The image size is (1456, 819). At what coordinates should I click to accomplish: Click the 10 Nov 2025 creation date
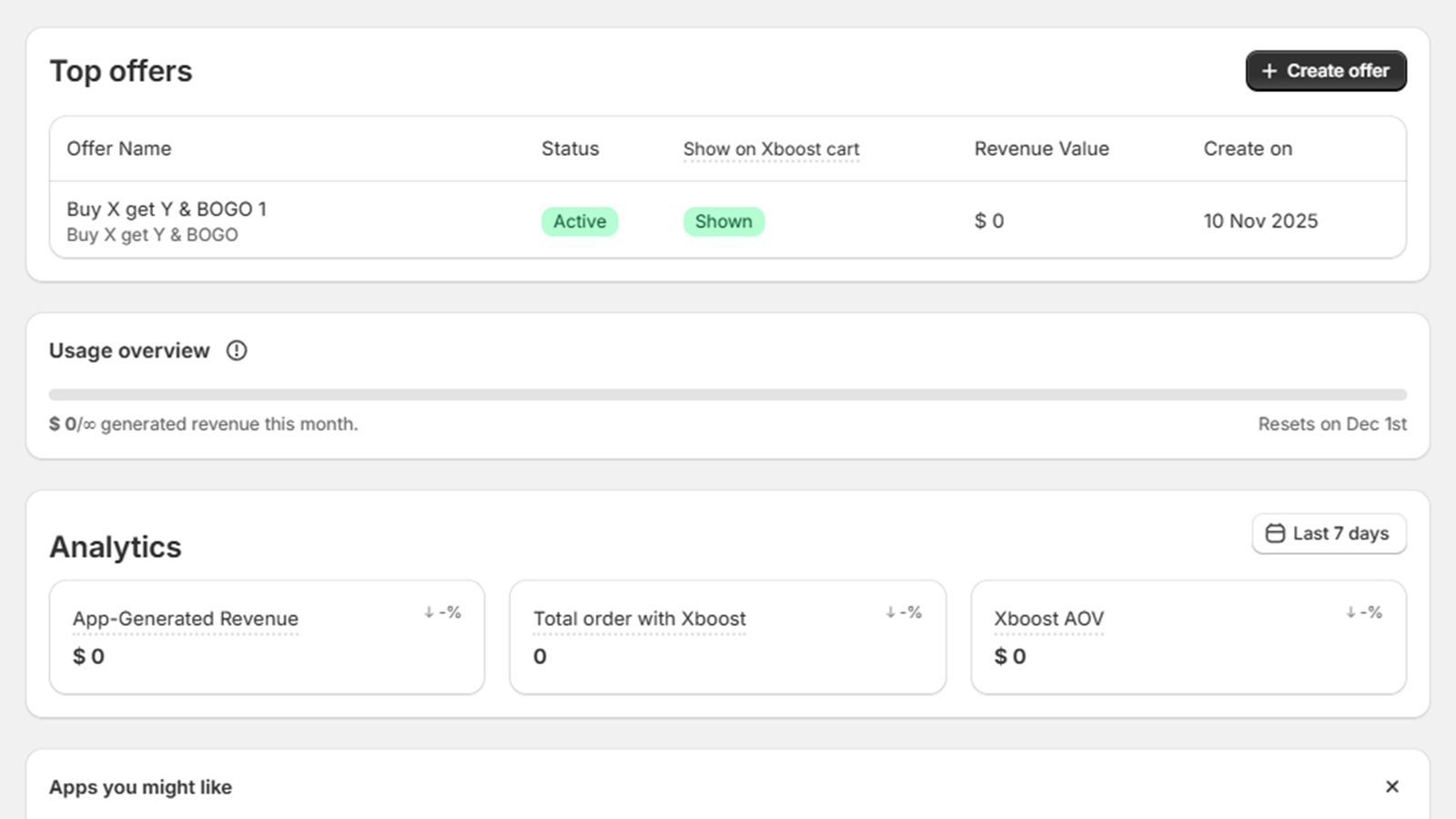[x=1260, y=221]
